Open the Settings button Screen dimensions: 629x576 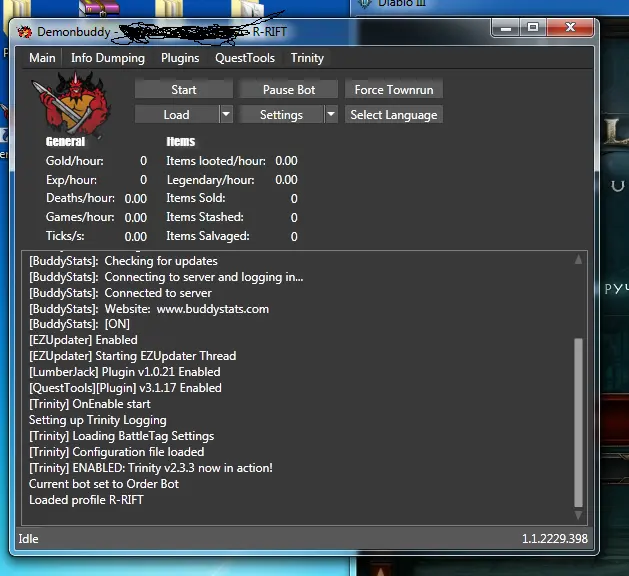(x=282, y=115)
